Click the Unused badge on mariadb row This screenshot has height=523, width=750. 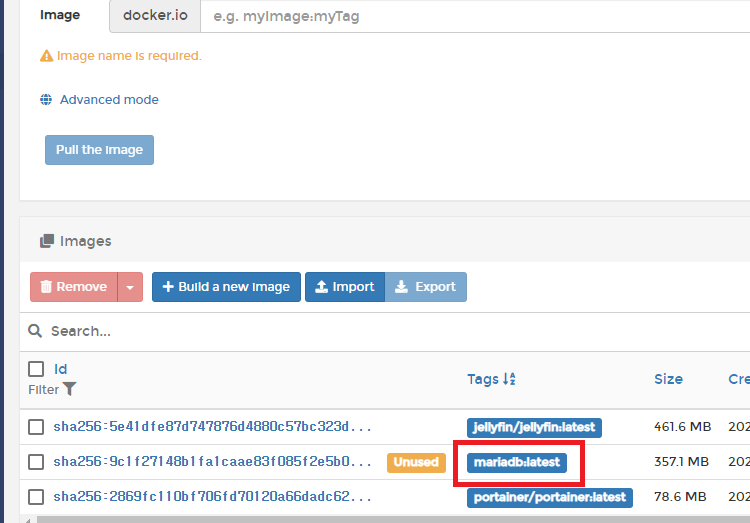(x=416, y=462)
